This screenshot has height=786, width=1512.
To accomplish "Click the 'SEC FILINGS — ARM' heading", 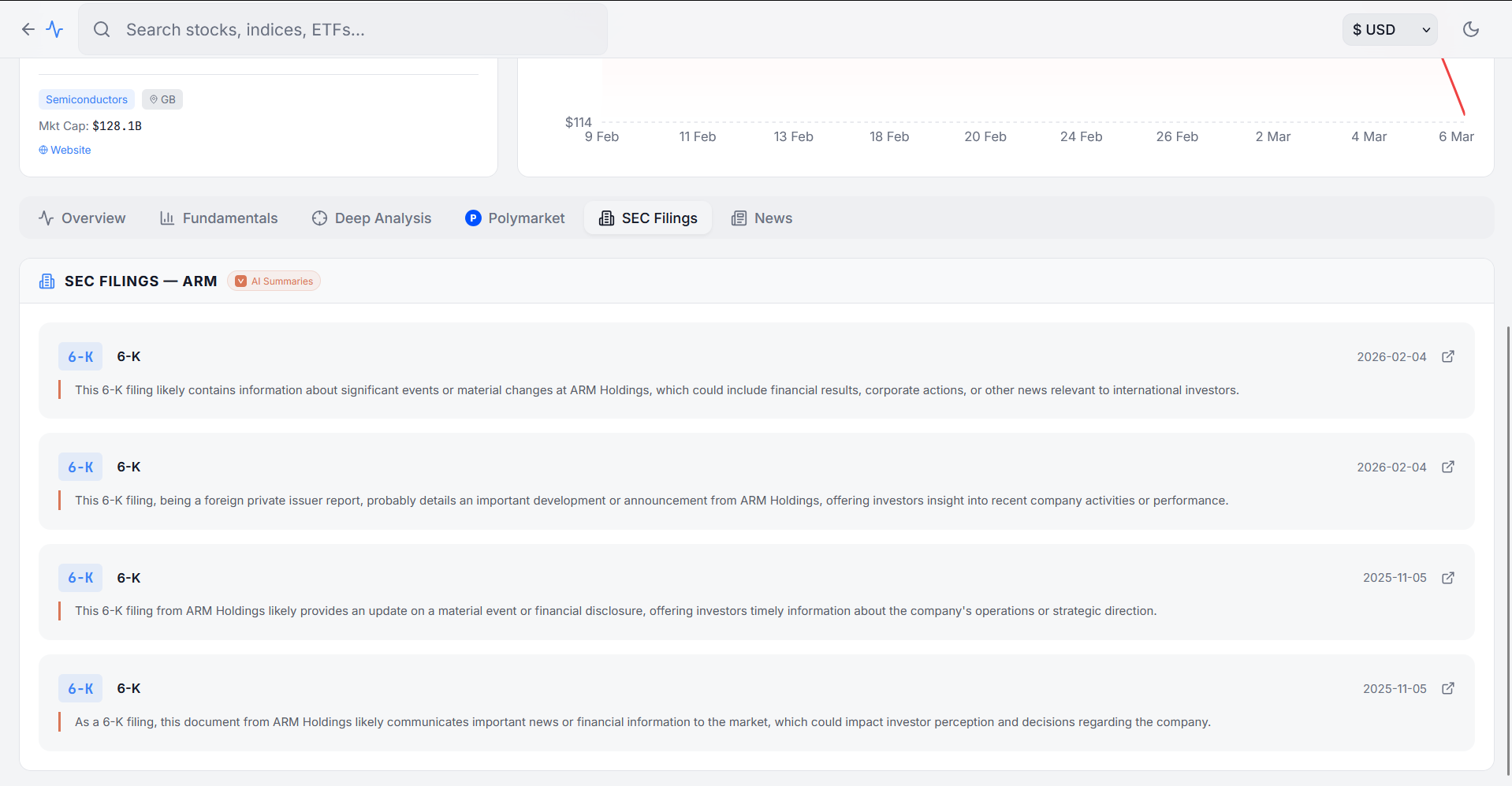I will click(x=140, y=281).
